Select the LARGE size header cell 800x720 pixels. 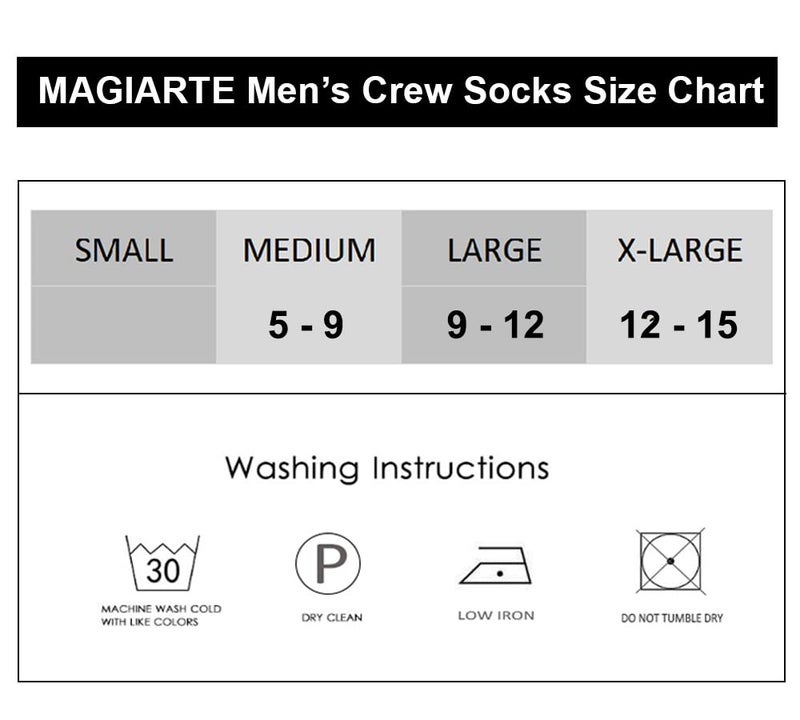494,248
